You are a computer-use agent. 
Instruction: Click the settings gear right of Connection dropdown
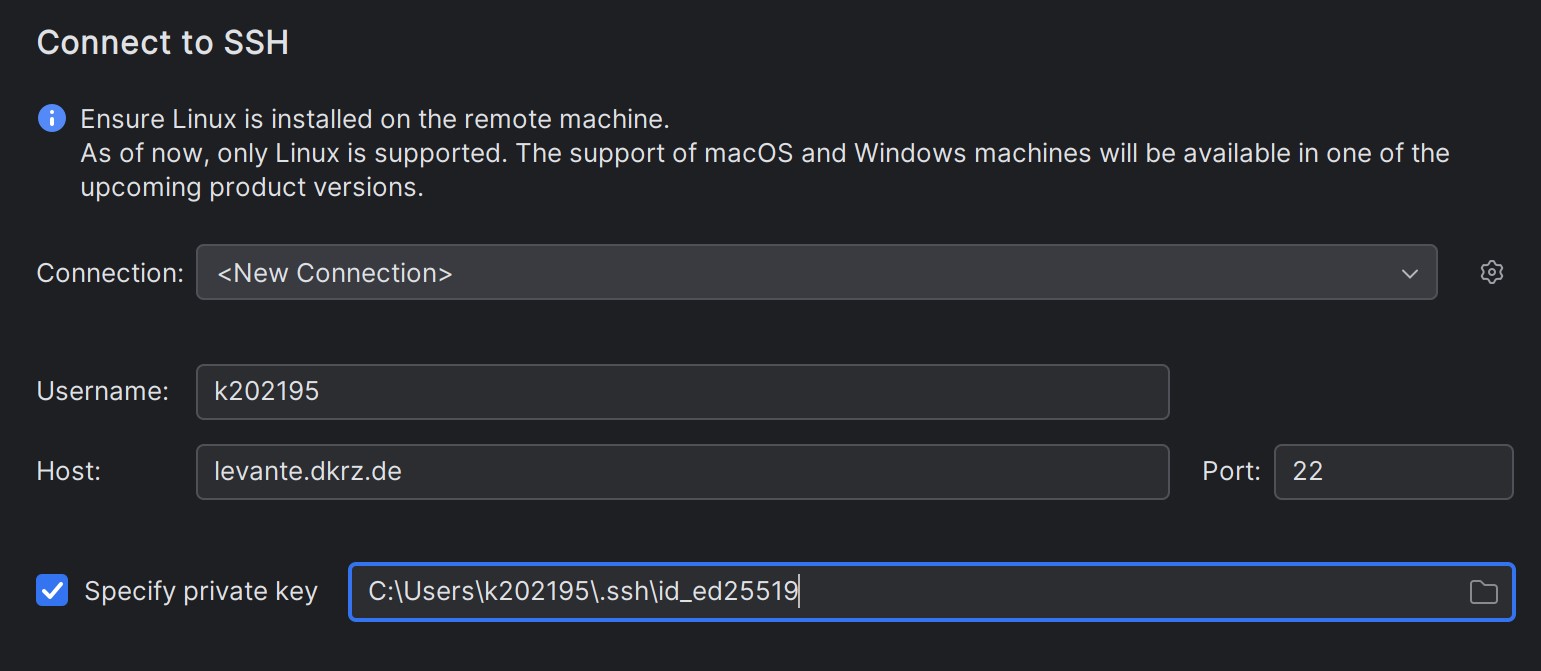[x=1491, y=272]
